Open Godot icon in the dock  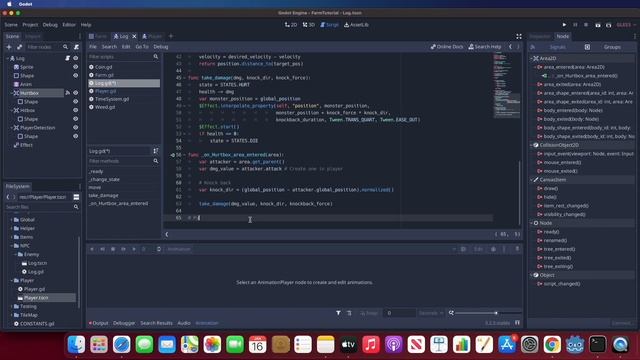coord(575,344)
